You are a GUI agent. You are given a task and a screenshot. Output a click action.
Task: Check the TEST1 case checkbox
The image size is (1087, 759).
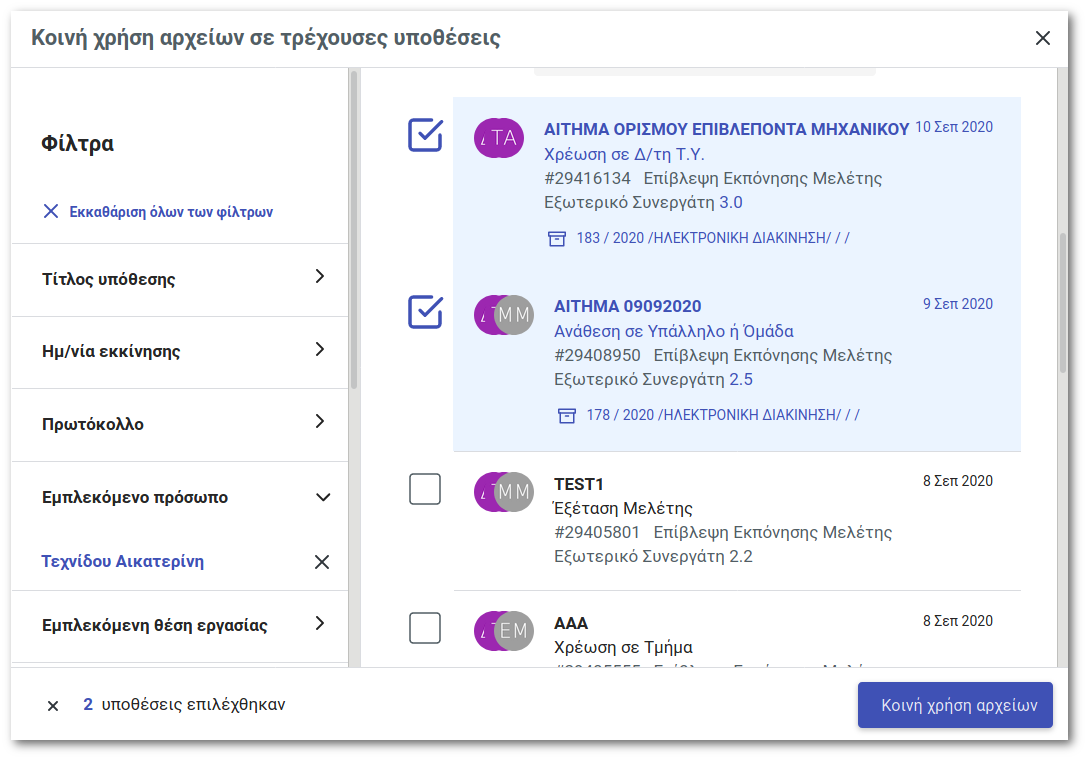point(425,489)
